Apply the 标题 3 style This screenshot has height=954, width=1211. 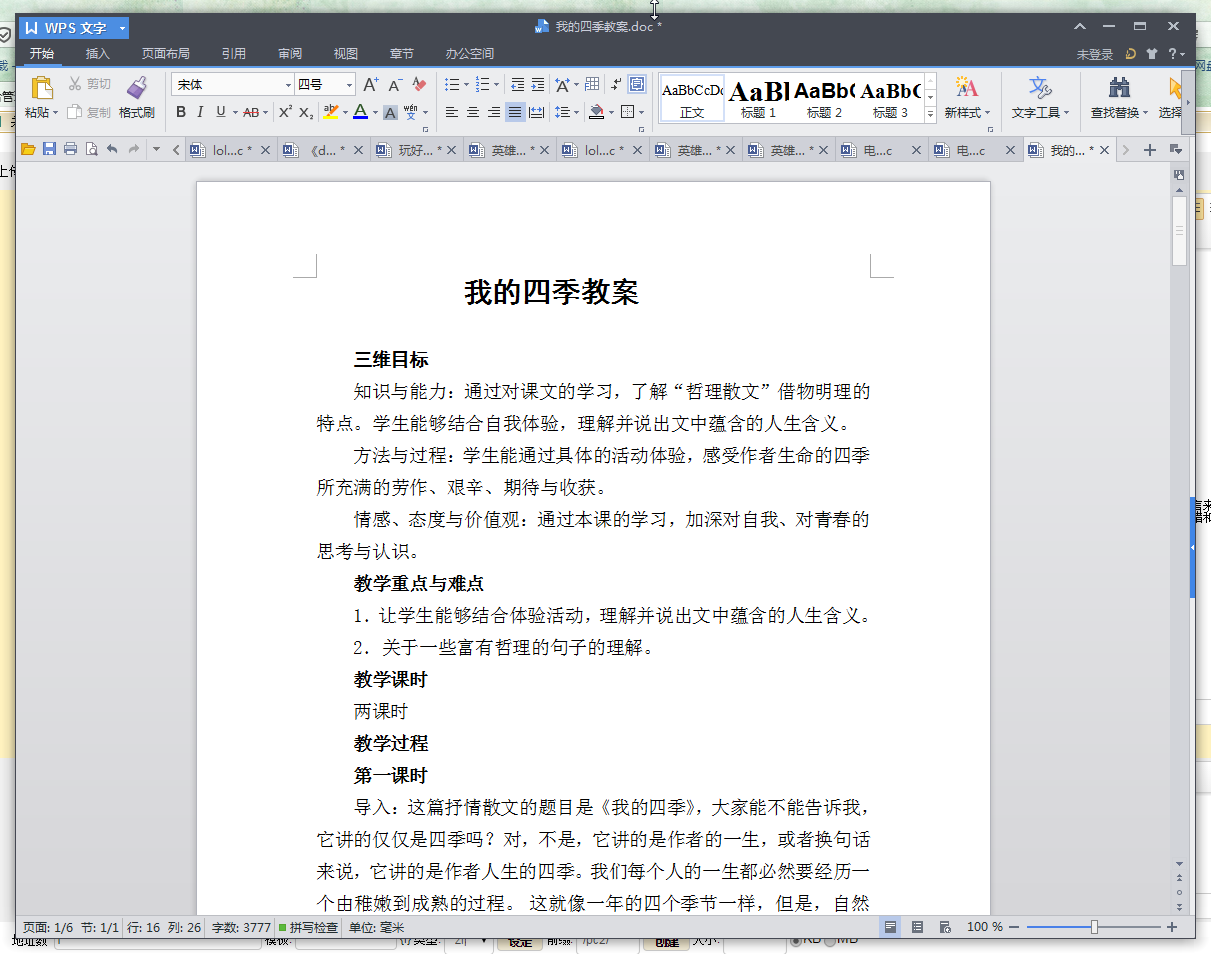(x=890, y=98)
